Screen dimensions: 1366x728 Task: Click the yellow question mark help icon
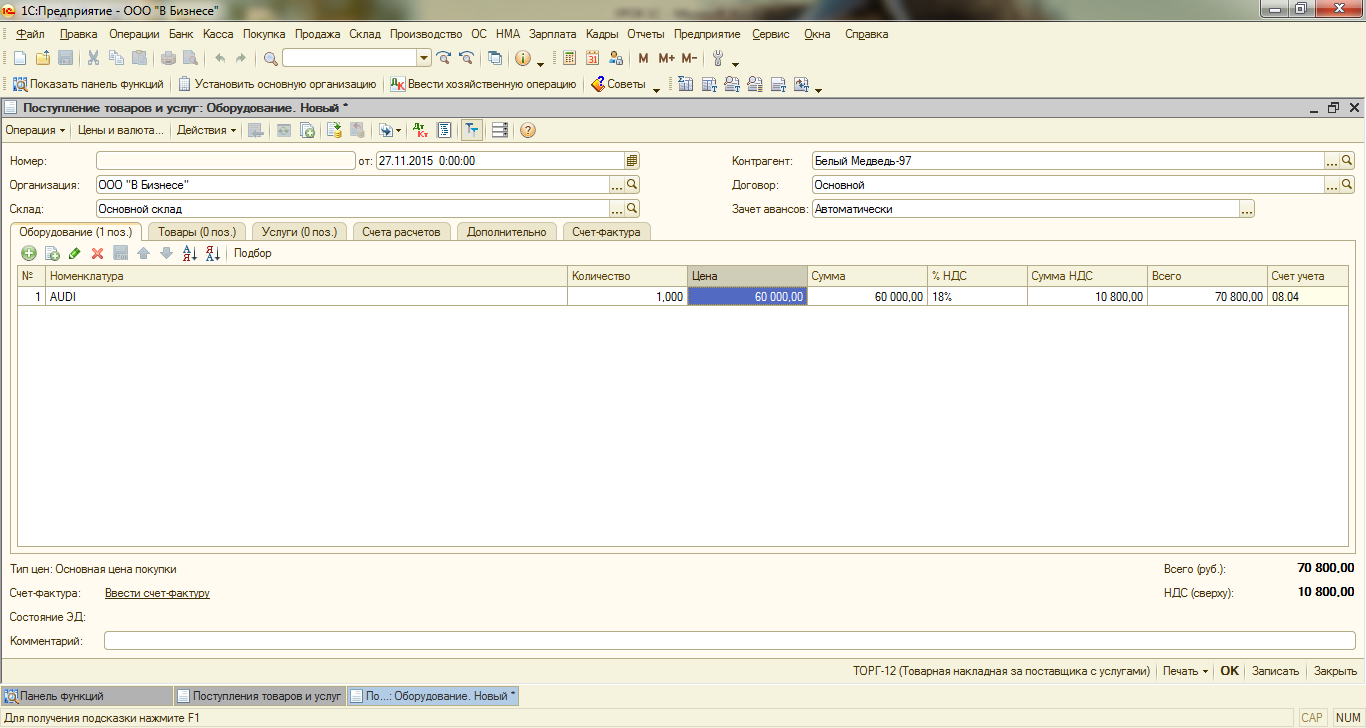point(528,130)
